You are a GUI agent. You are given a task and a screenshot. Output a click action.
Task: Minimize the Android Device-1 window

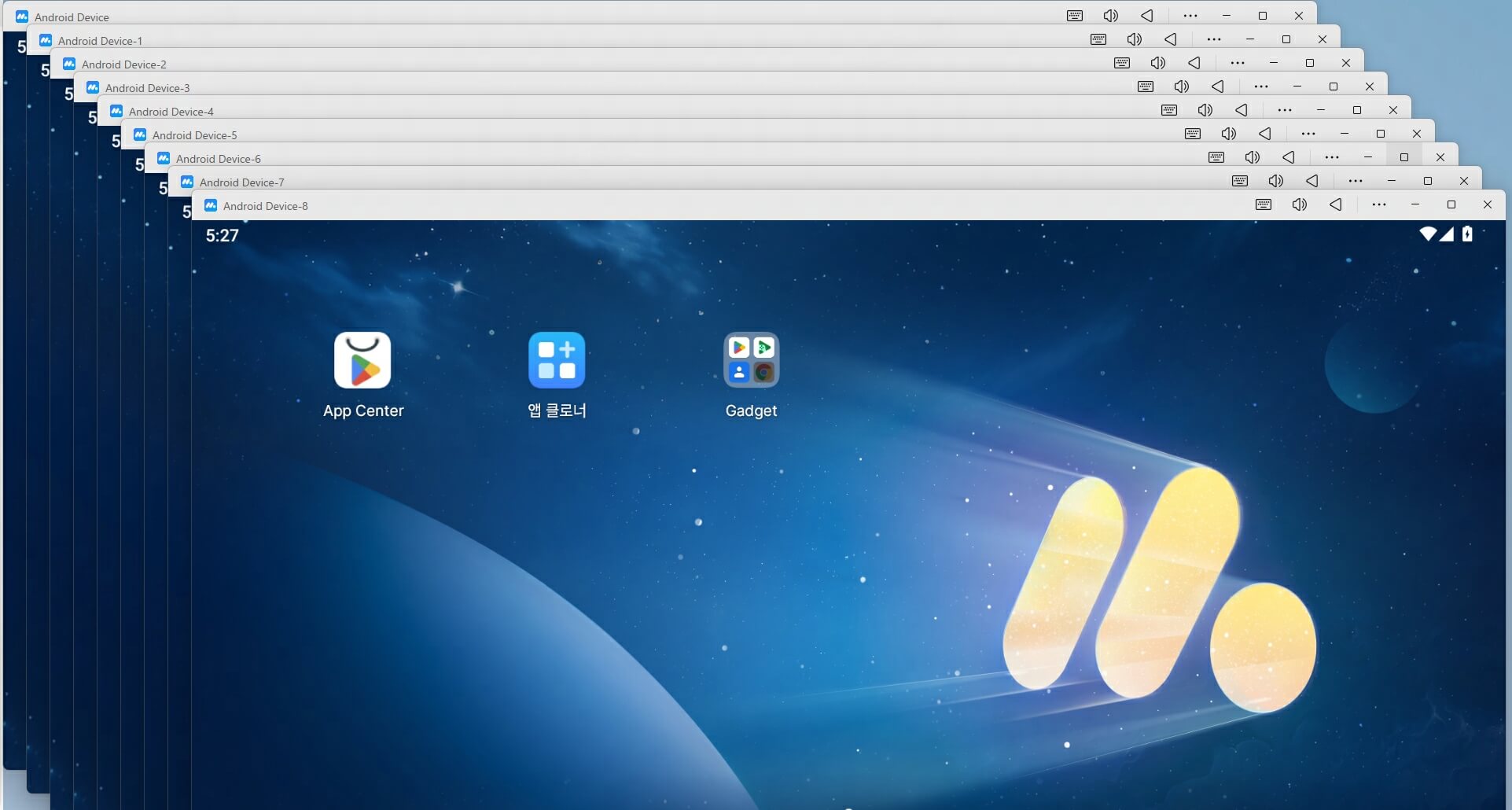(x=1250, y=39)
